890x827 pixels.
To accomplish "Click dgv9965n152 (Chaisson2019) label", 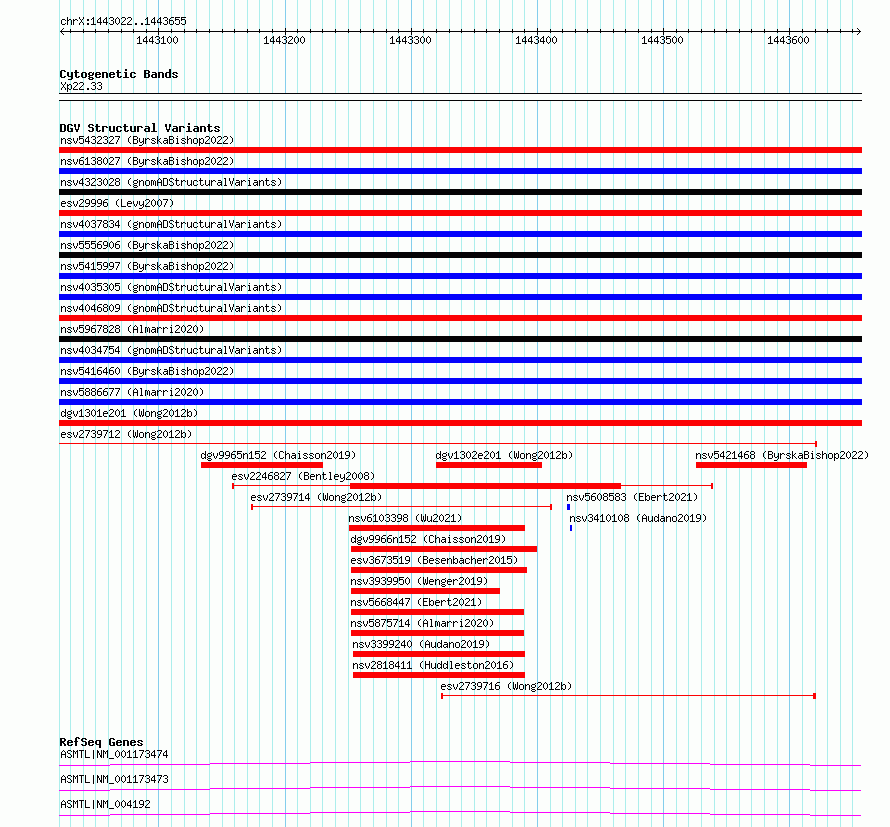I will [x=278, y=455].
